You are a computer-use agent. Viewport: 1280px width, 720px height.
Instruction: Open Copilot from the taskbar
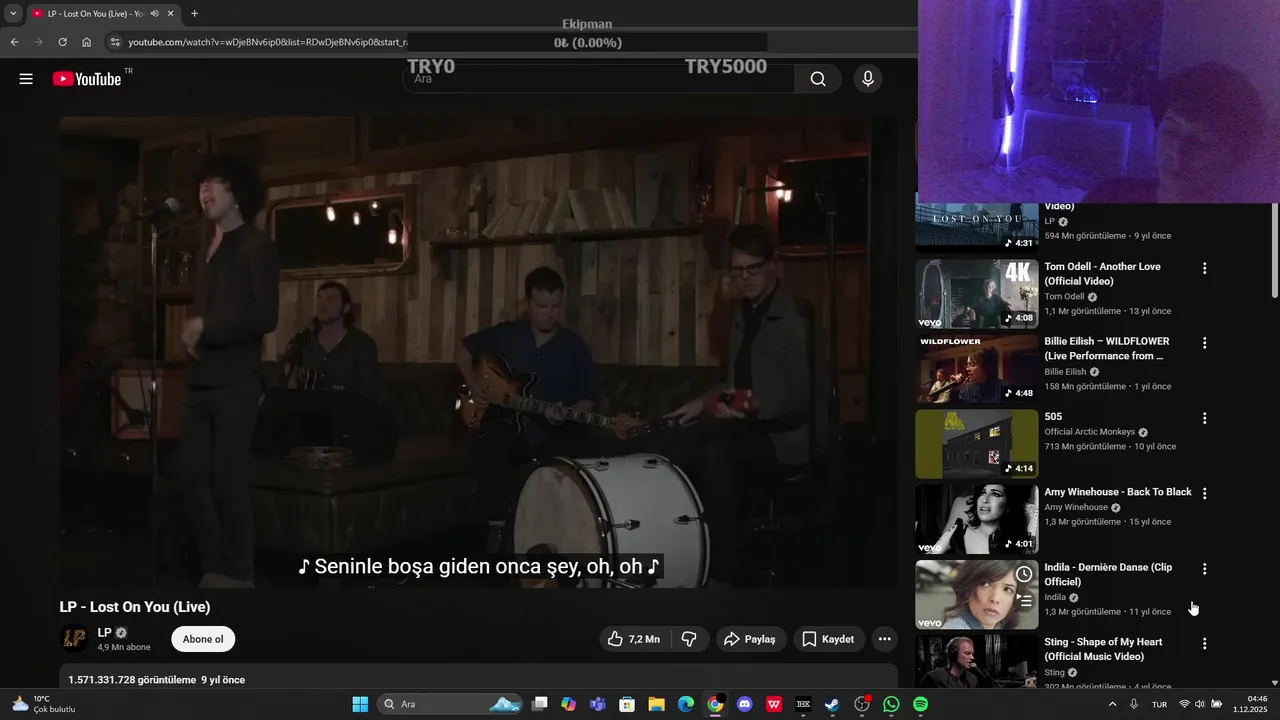[x=568, y=704]
